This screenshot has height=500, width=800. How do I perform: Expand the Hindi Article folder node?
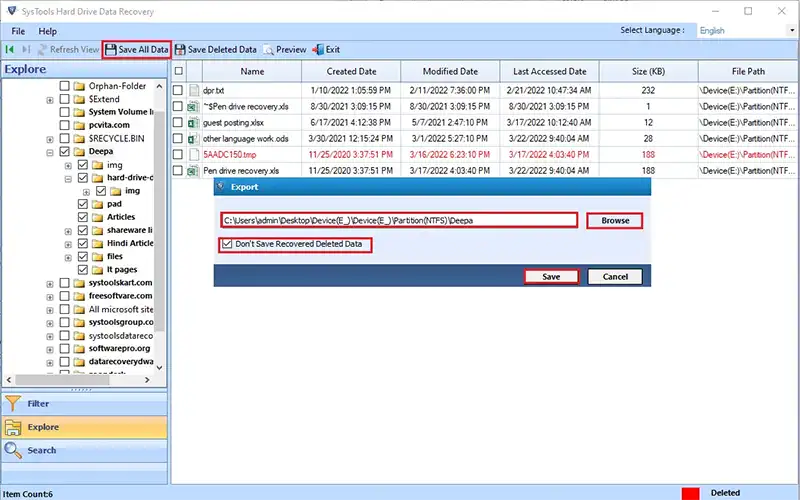[68, 244]
